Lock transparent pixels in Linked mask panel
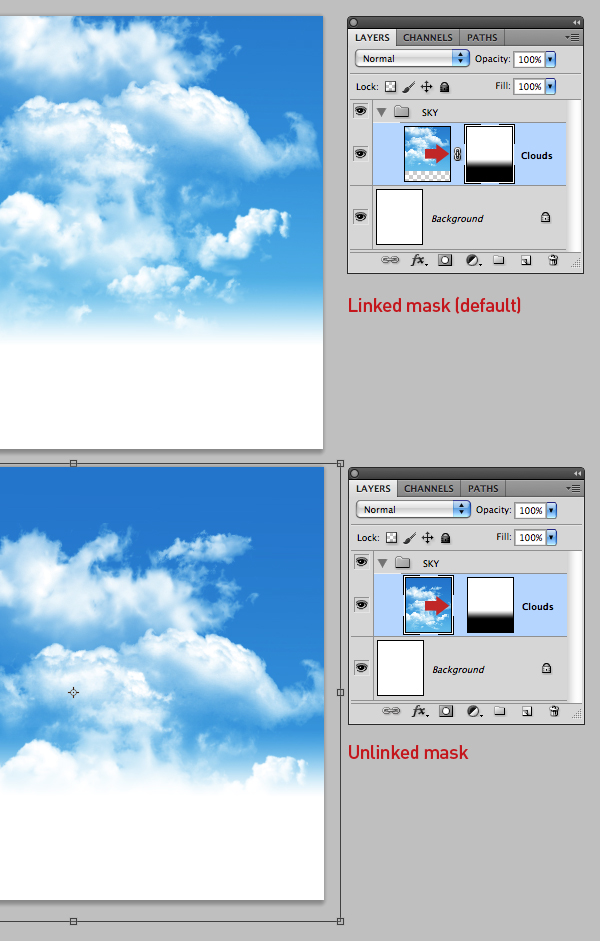This screenshot has height=941, width=600. [x=391, y=87]
